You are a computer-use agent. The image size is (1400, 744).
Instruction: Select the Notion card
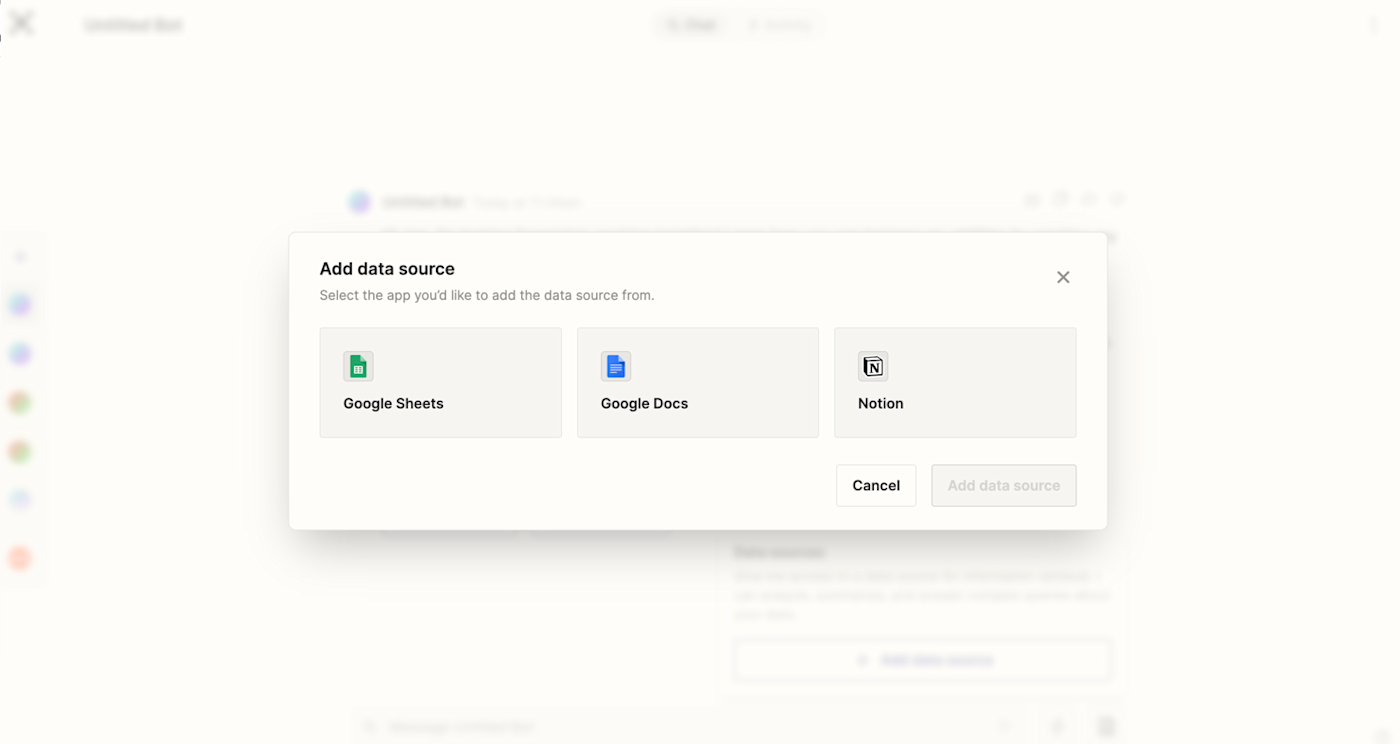pos(955,382)
